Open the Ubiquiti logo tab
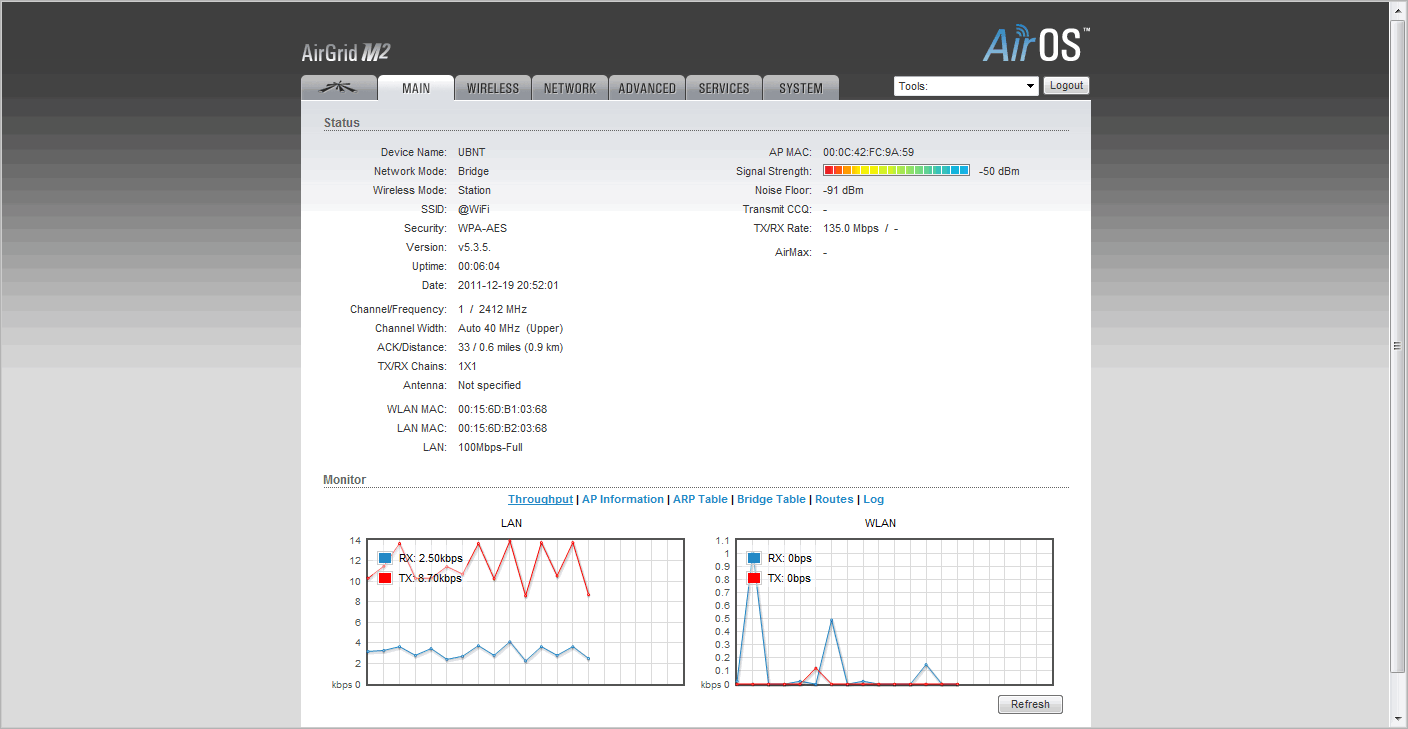1408x729 pixels. point(339,88)
